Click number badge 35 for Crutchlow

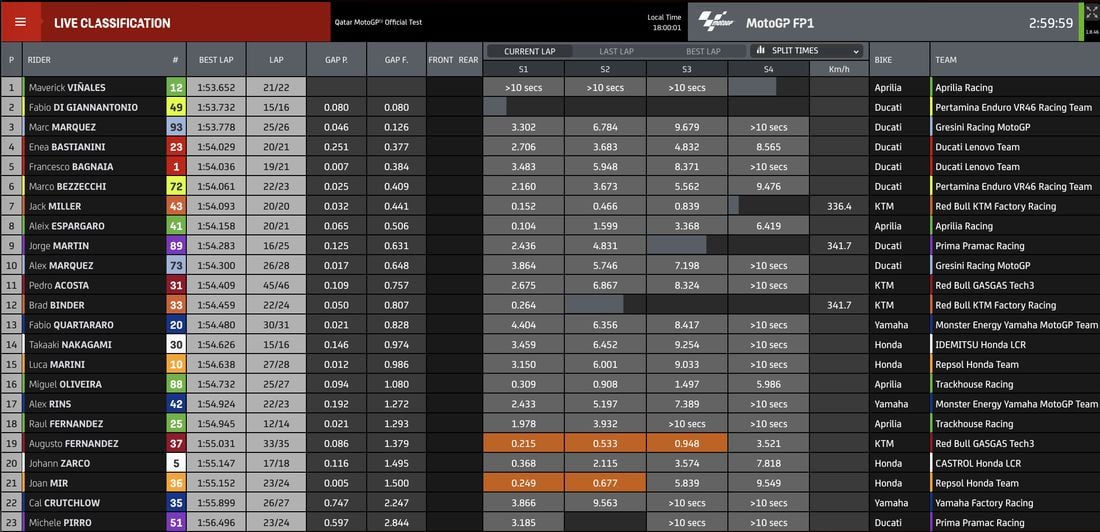click(175, 503)
